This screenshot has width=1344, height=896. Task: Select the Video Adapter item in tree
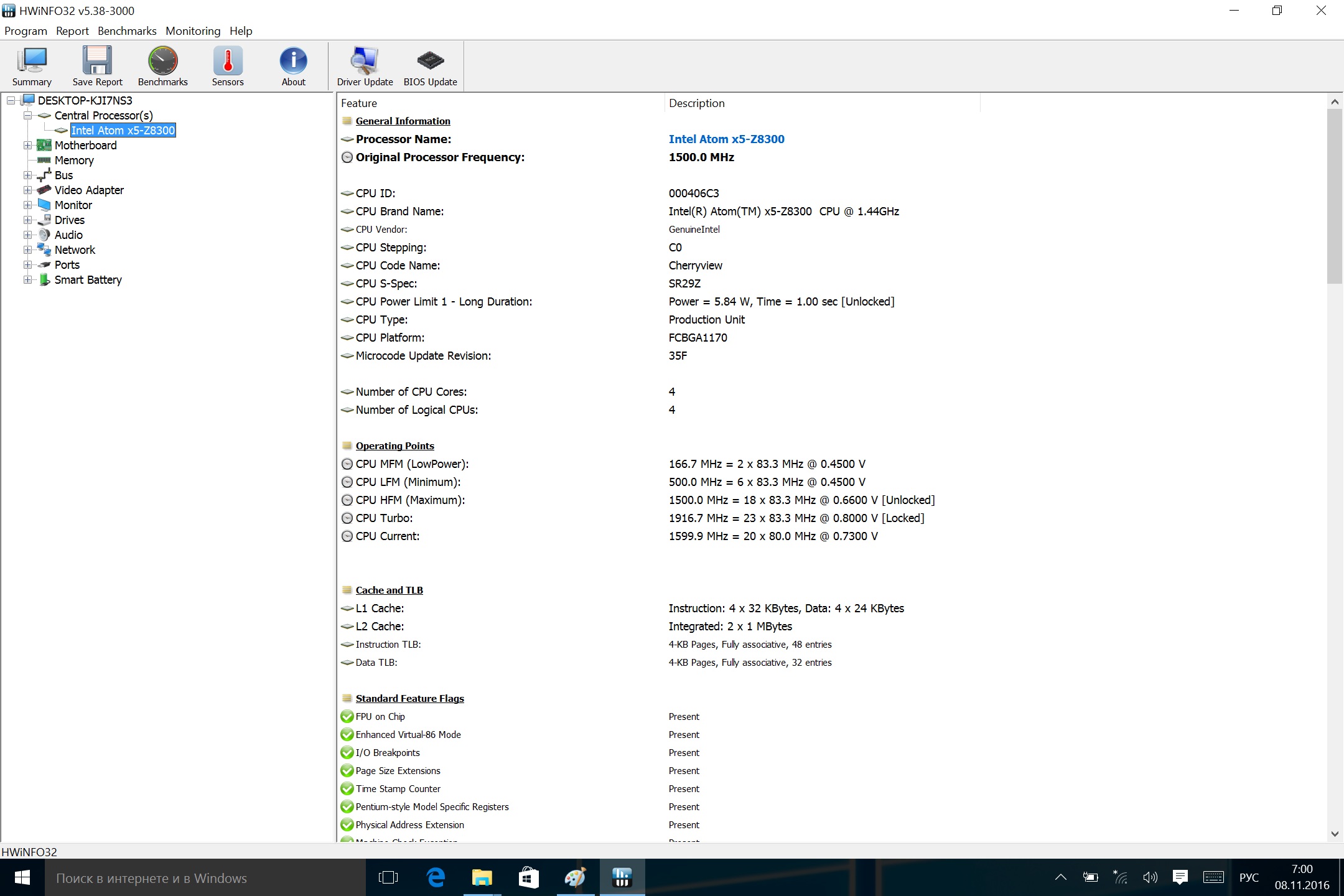tap(89, 190)
